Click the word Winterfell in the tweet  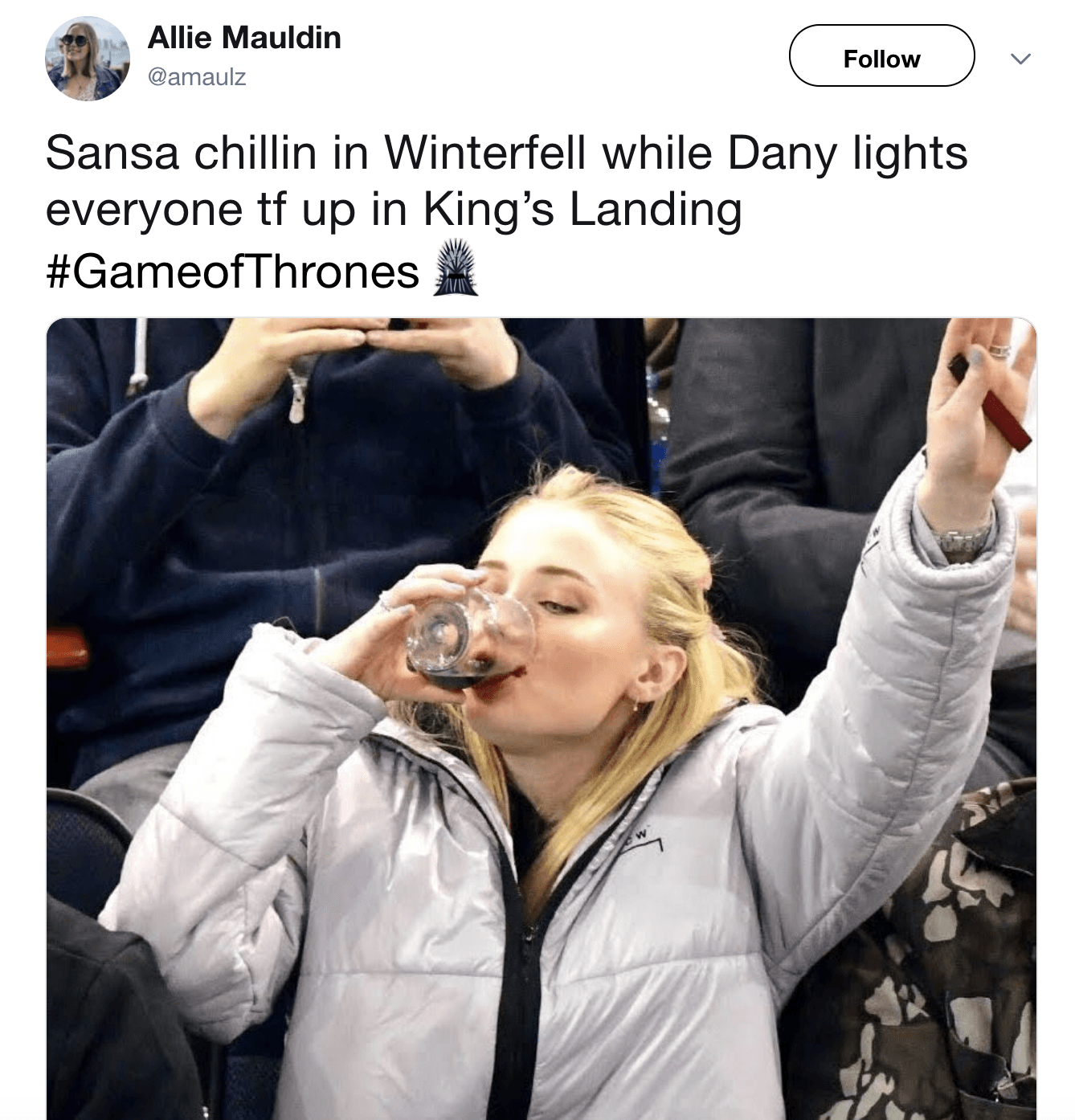point(485,153)
